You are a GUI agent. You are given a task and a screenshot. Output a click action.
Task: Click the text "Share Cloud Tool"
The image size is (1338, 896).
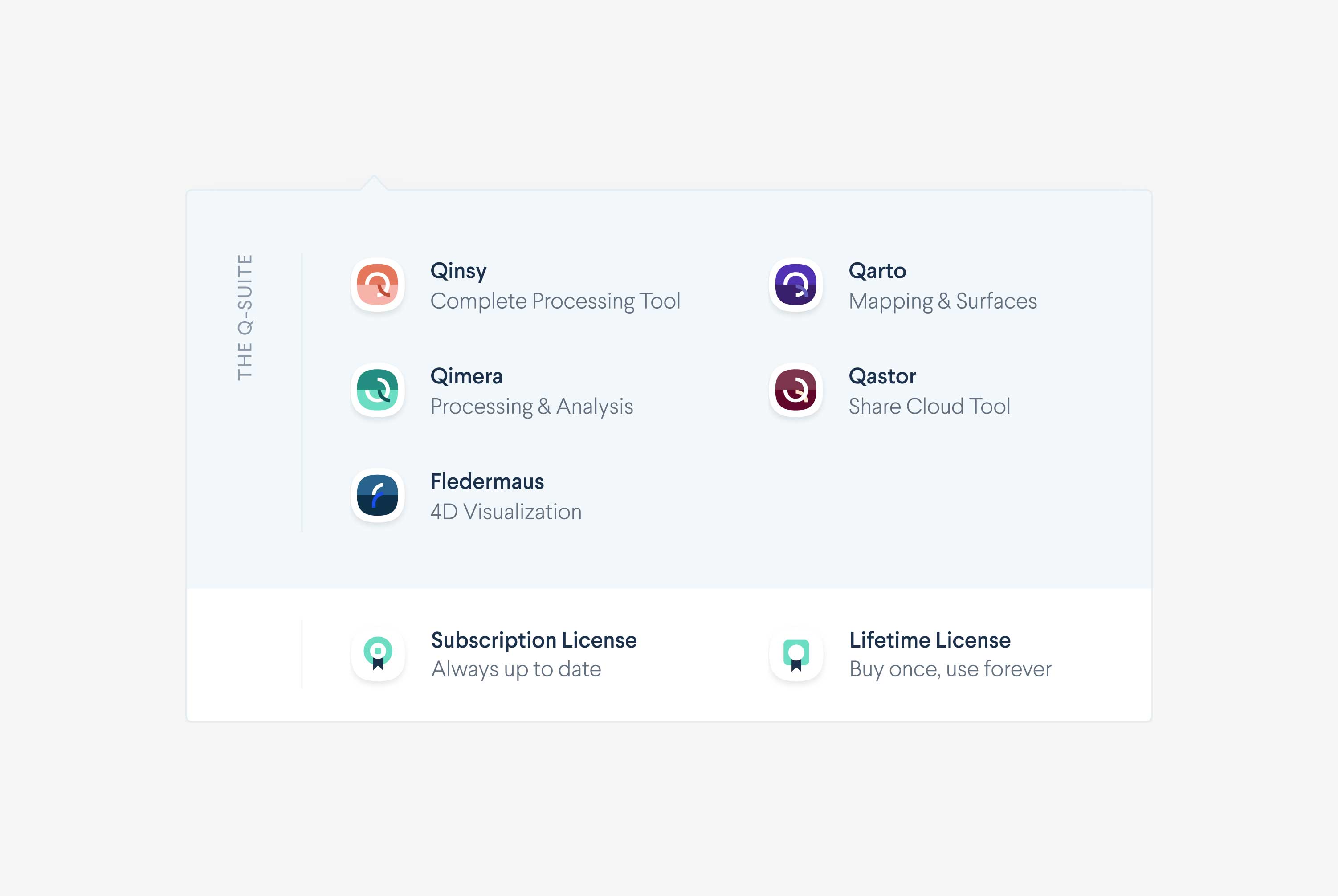930,406
